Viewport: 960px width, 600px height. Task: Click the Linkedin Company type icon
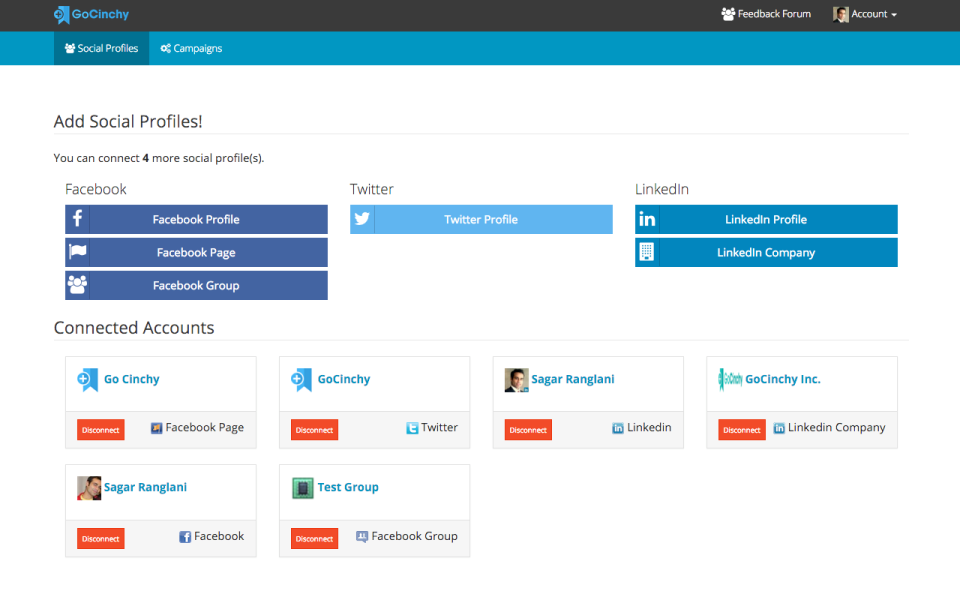[779, 428]
